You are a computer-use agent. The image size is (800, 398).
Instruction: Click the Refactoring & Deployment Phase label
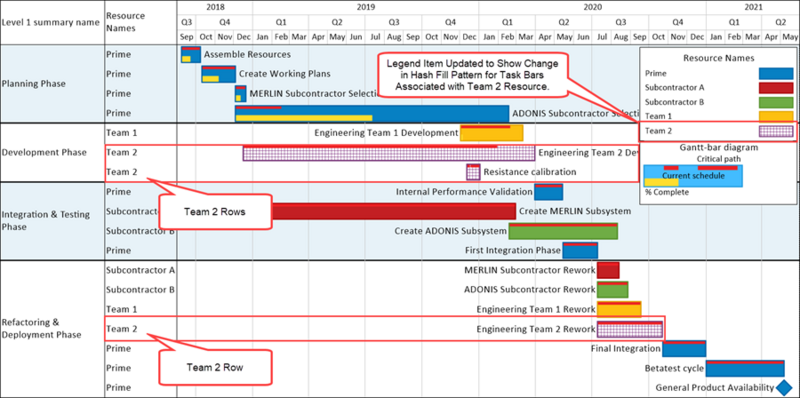point(41,329)
